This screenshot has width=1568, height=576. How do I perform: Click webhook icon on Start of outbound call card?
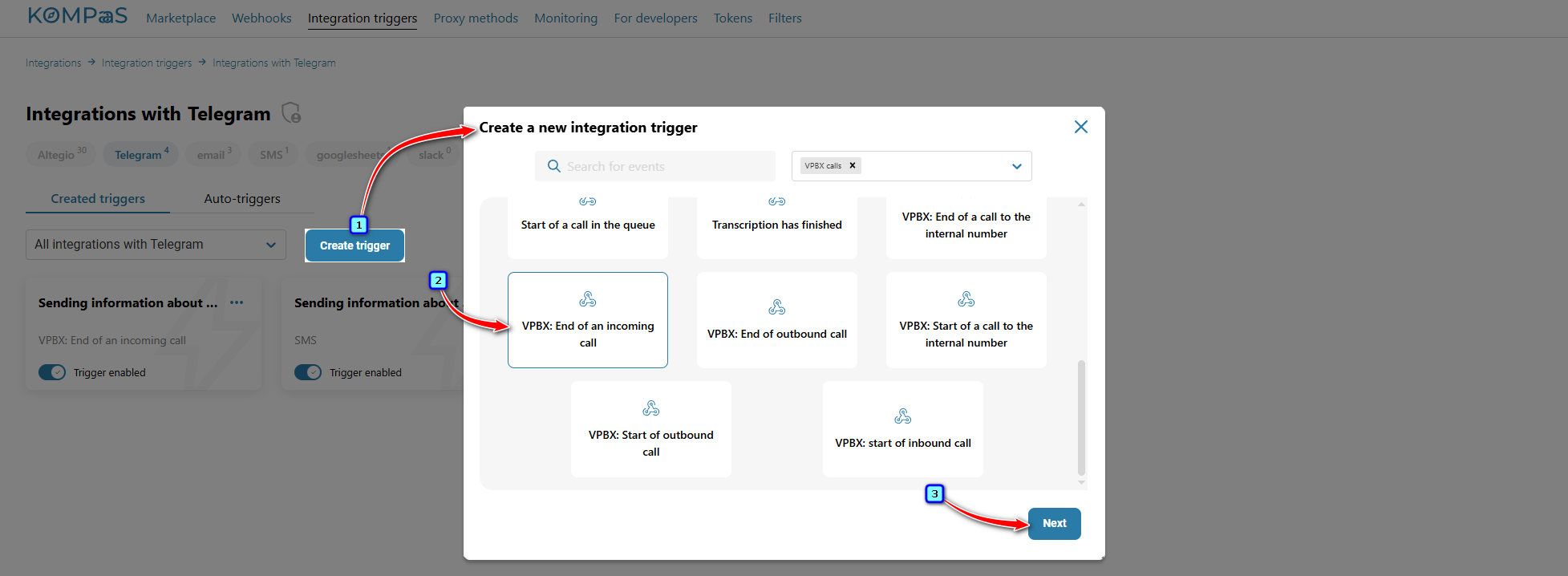coord(651,408)
